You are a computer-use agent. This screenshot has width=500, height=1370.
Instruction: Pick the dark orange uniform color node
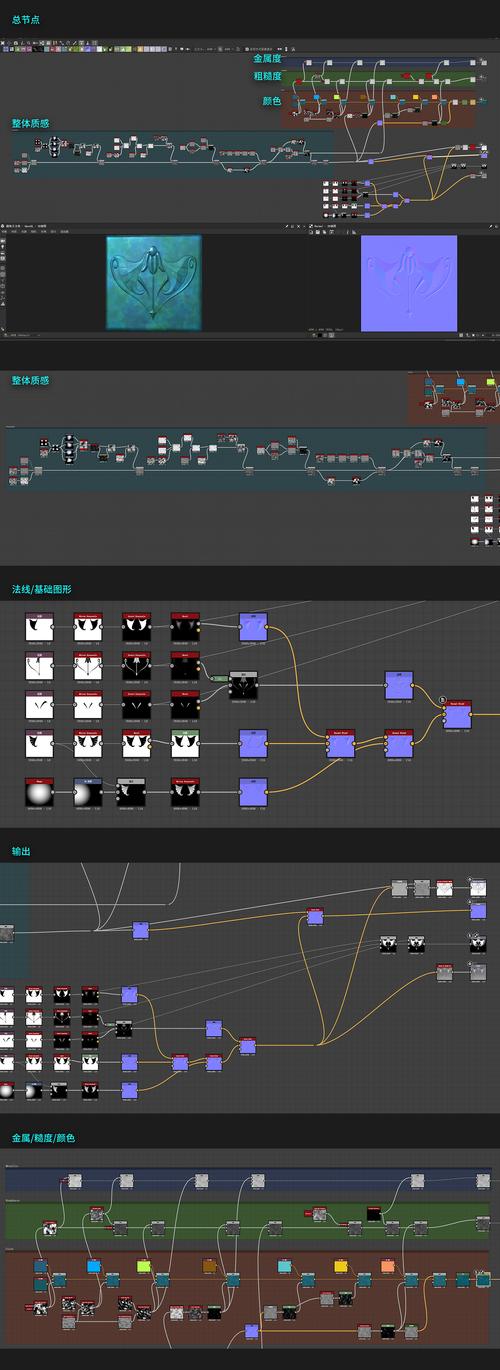point(209,1266)
